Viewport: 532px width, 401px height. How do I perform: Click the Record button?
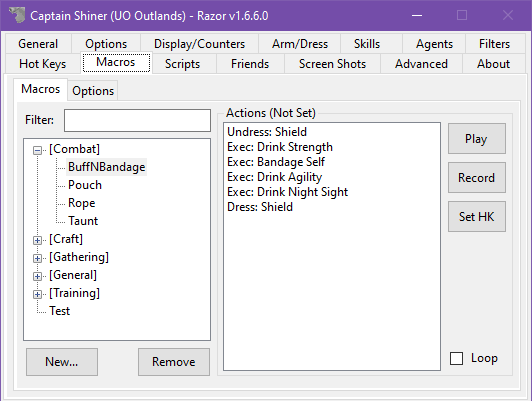coord(476,178)
